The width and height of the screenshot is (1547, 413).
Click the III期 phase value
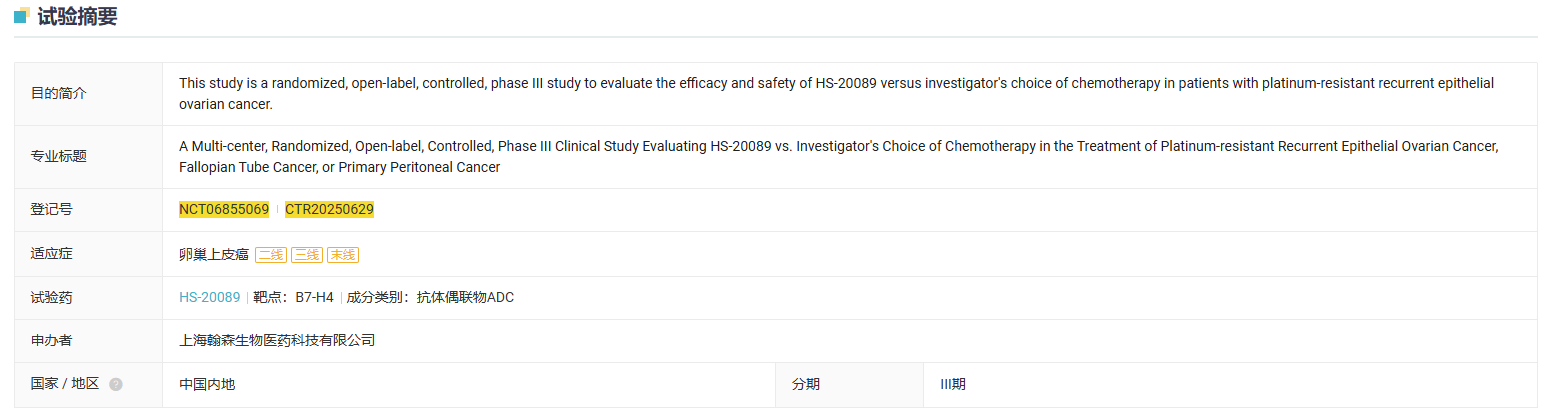coord(953,384)
